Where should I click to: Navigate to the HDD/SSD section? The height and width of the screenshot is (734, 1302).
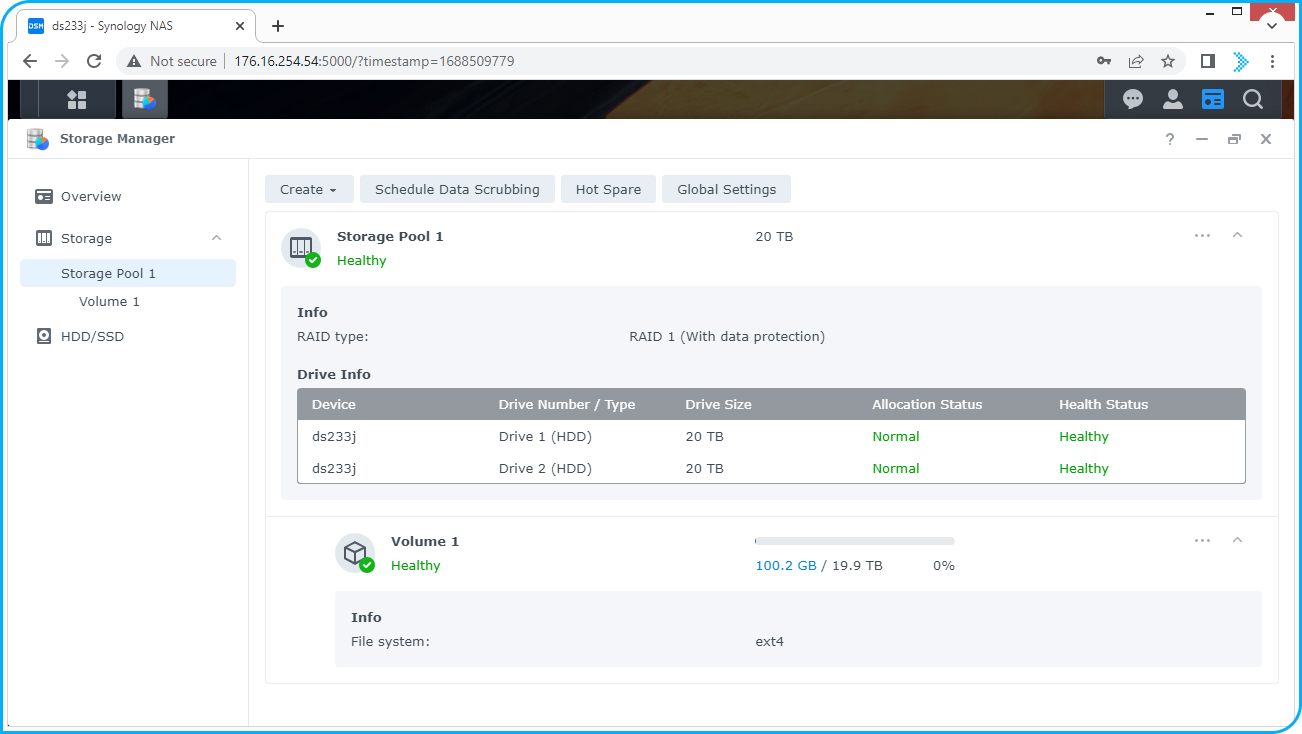pyautogui.click(x=94, y=336)
